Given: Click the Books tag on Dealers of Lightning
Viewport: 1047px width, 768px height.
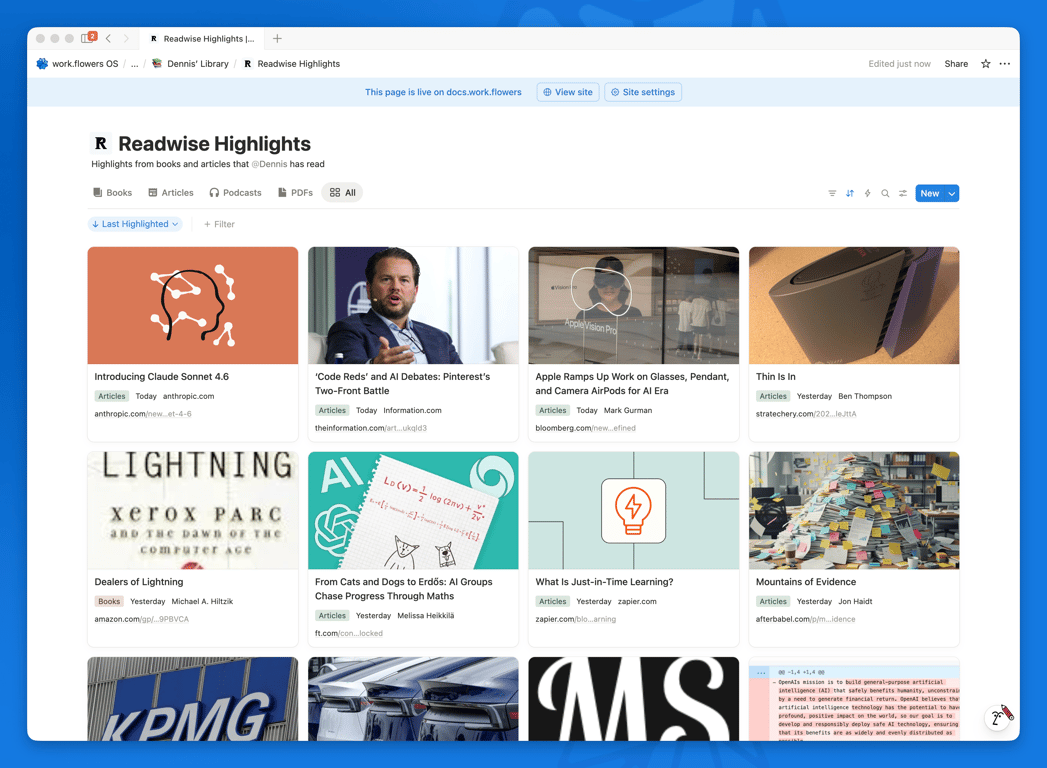Looking at the screenshot, I should click(109, 602).
